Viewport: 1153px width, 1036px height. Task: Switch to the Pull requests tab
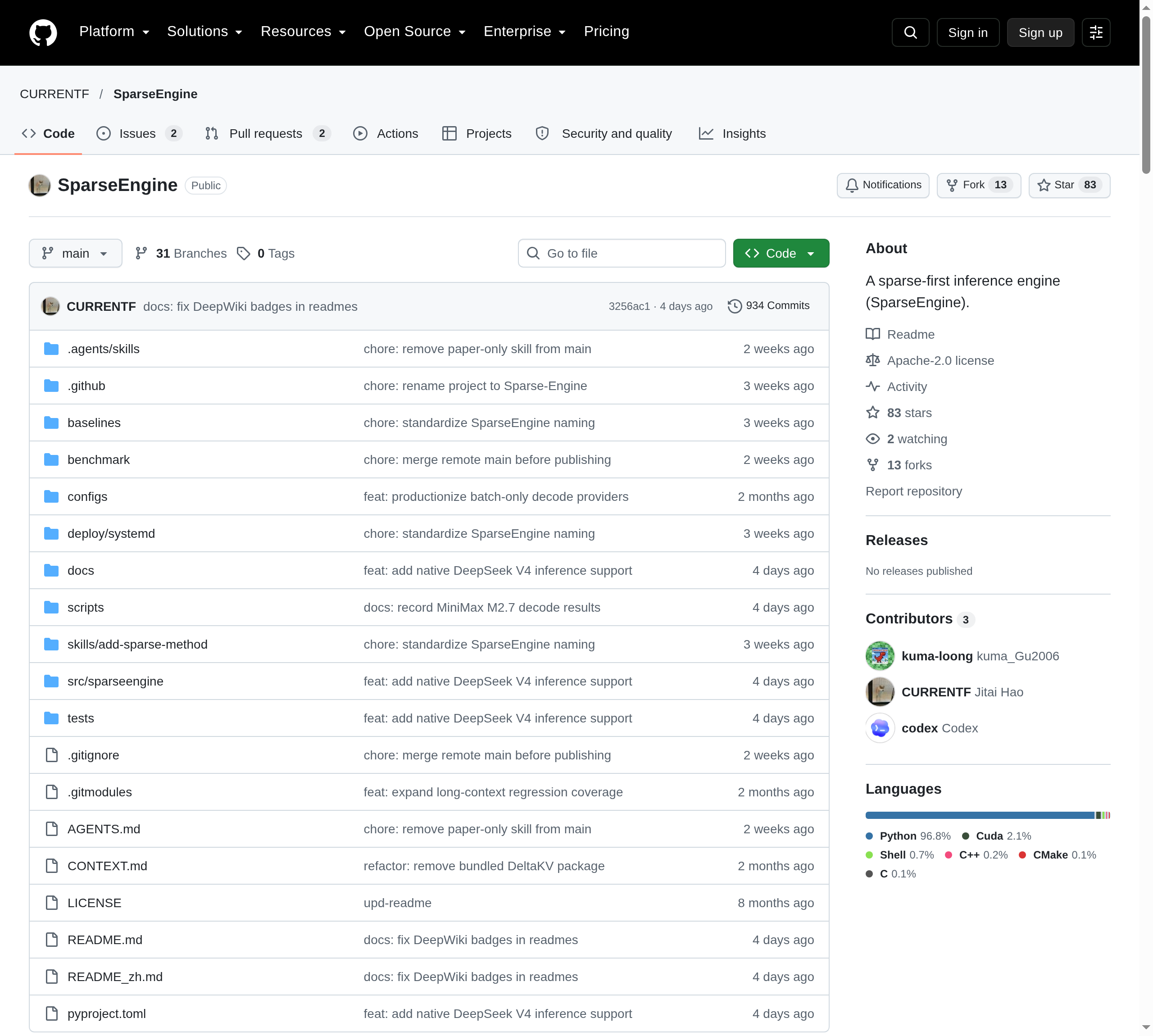click(x=268, y=134)
